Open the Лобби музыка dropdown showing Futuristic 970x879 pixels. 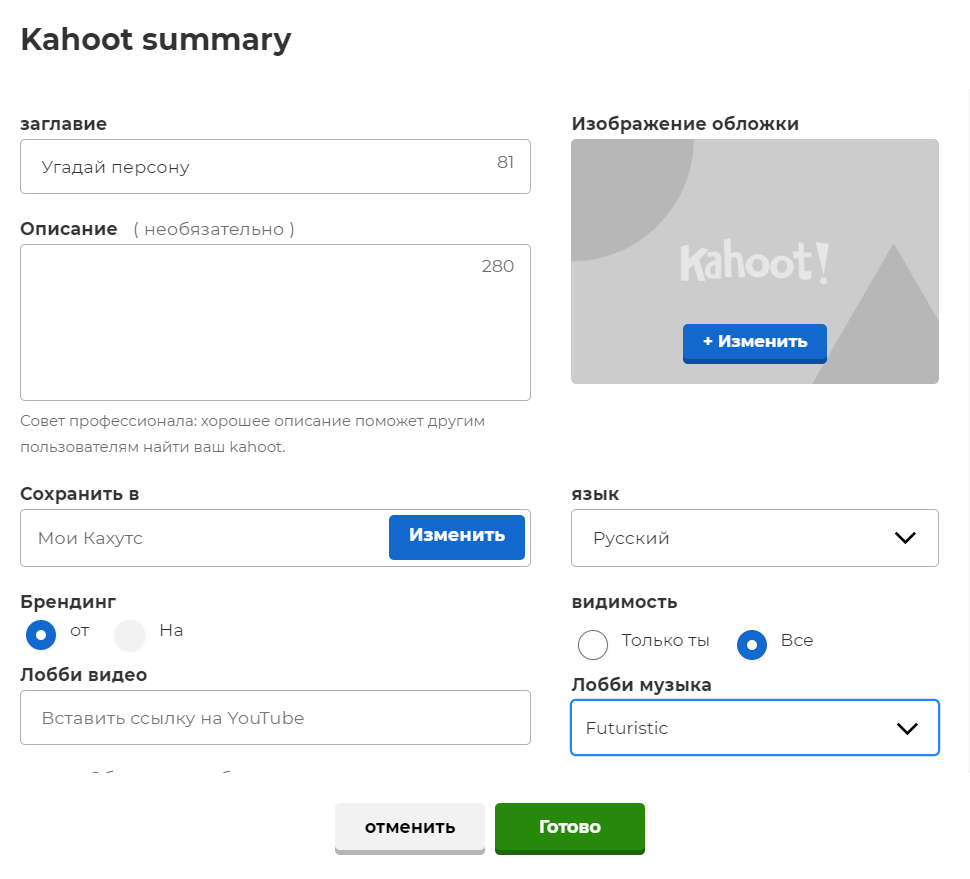point(755,727)
